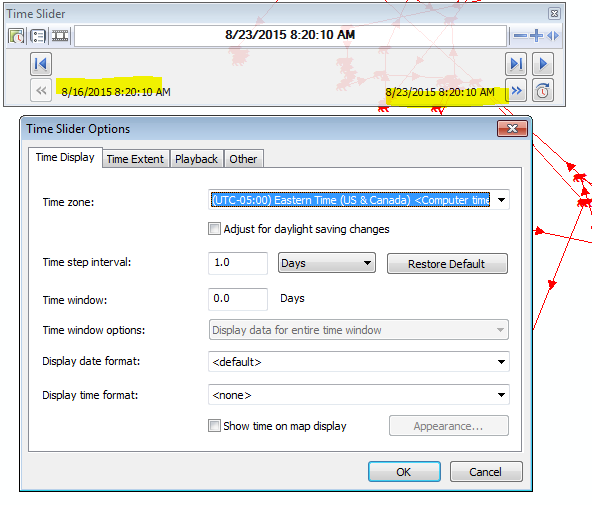
Task: Click the Time window options: label
Action: tap(94, 330)
